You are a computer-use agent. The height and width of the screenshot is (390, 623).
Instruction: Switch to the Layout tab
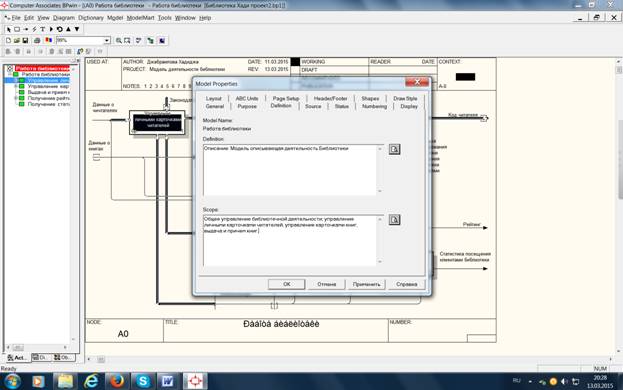pos(213,98)
